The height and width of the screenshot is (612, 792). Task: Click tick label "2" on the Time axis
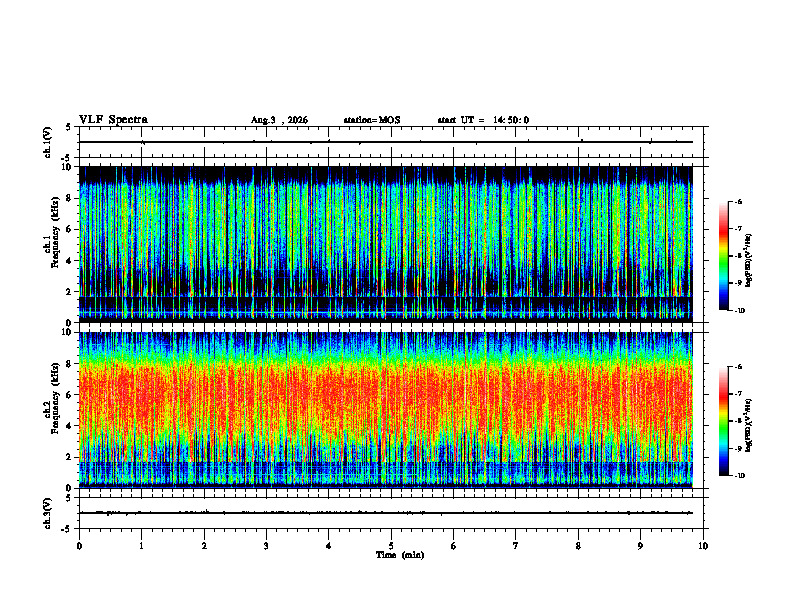coord(204,546)
